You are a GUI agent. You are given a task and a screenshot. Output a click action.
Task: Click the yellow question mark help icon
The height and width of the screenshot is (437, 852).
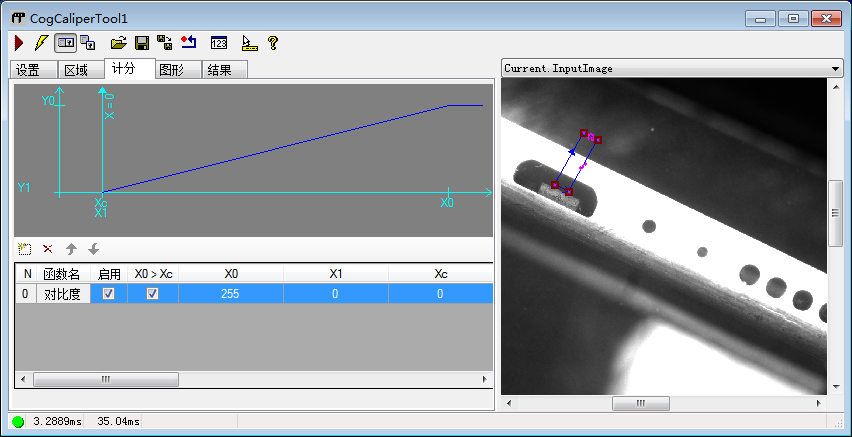[272, 43]
